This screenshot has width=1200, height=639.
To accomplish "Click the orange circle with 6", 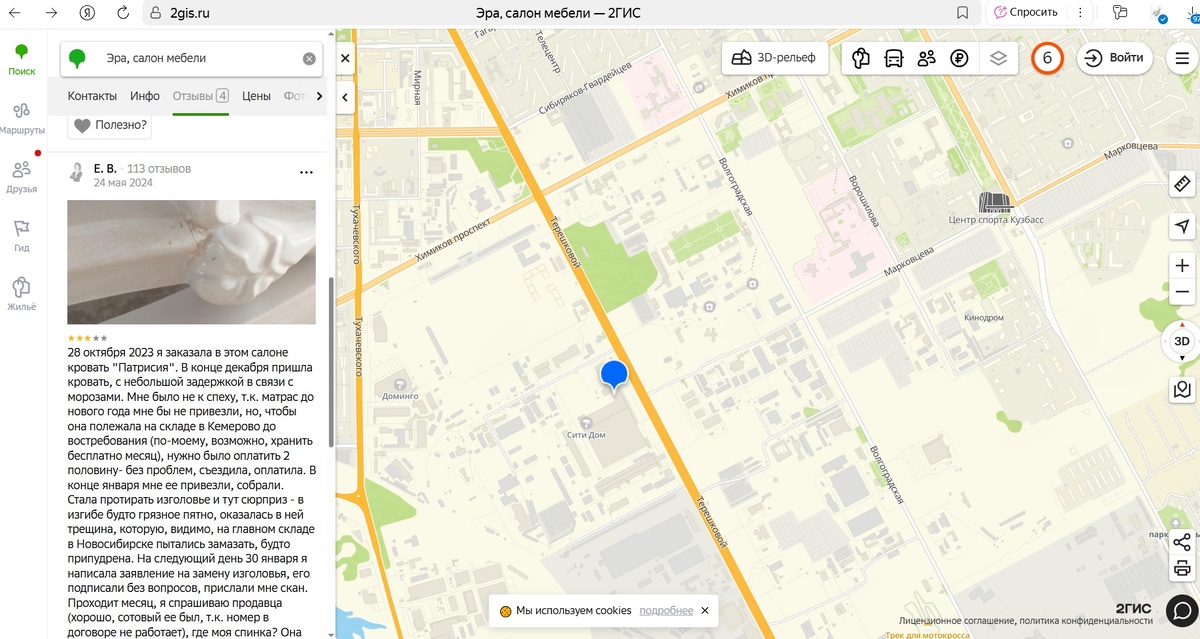I will tap(1047, 58).
